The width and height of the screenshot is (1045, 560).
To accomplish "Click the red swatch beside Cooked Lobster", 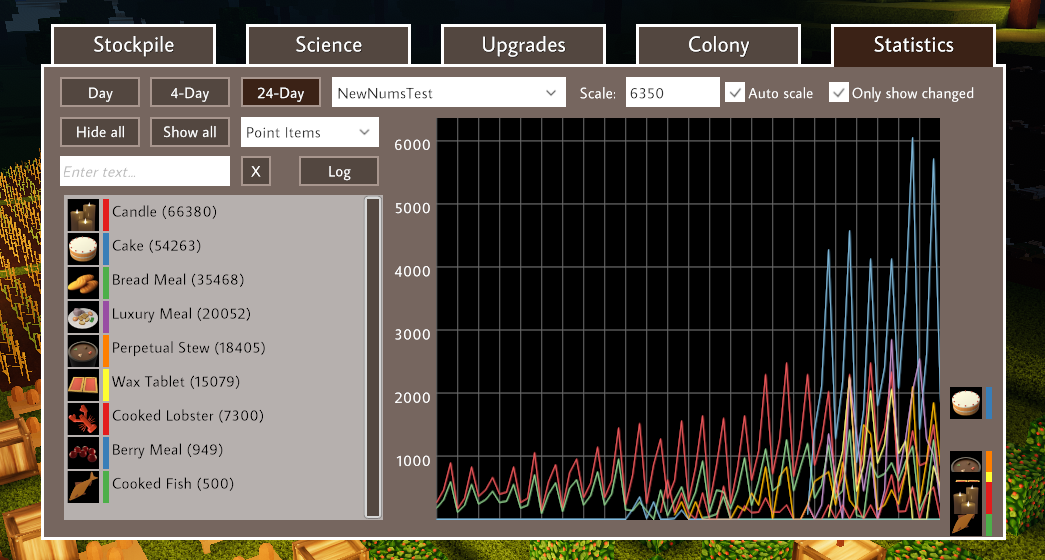I will (x=105, y=419).
